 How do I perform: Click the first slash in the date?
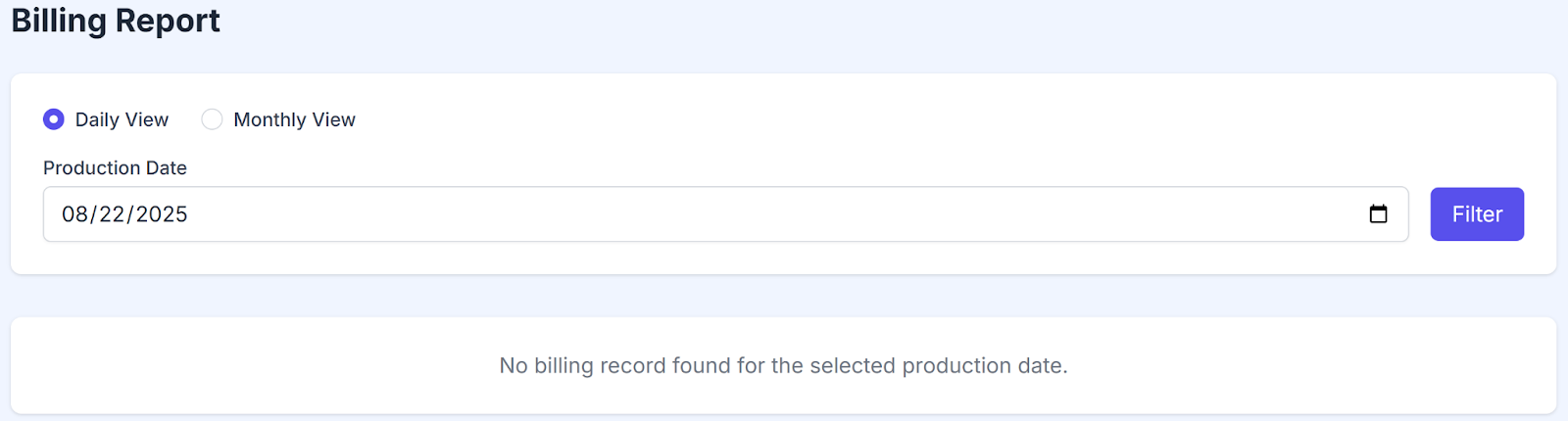coord(93,214)
